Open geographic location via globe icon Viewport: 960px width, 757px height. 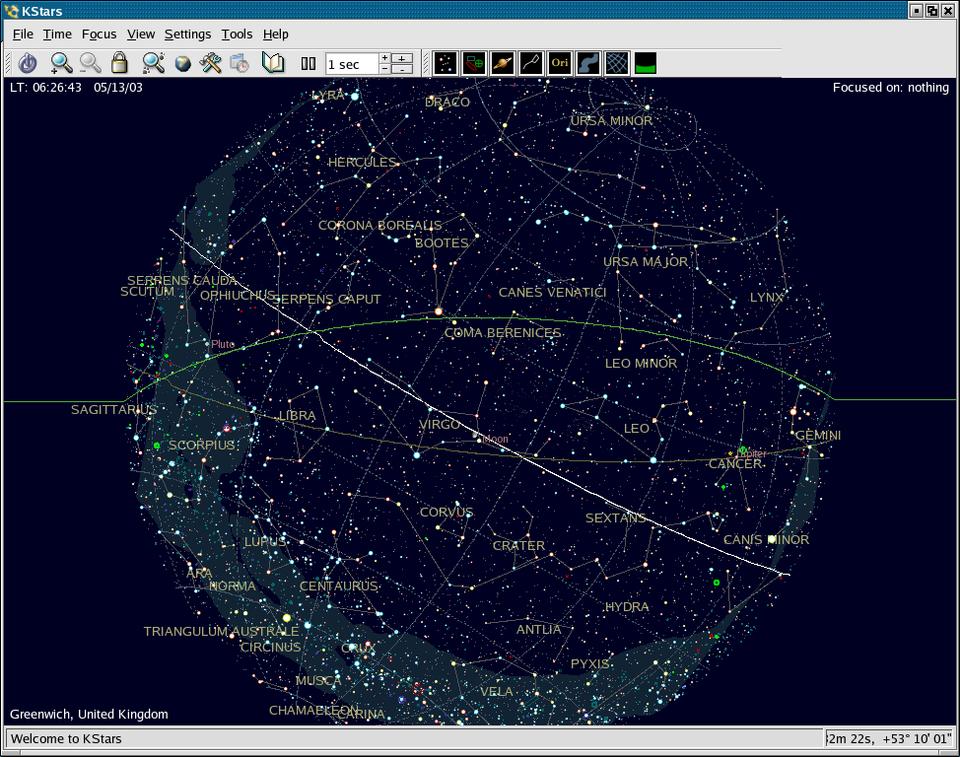[x=182, y=64]
